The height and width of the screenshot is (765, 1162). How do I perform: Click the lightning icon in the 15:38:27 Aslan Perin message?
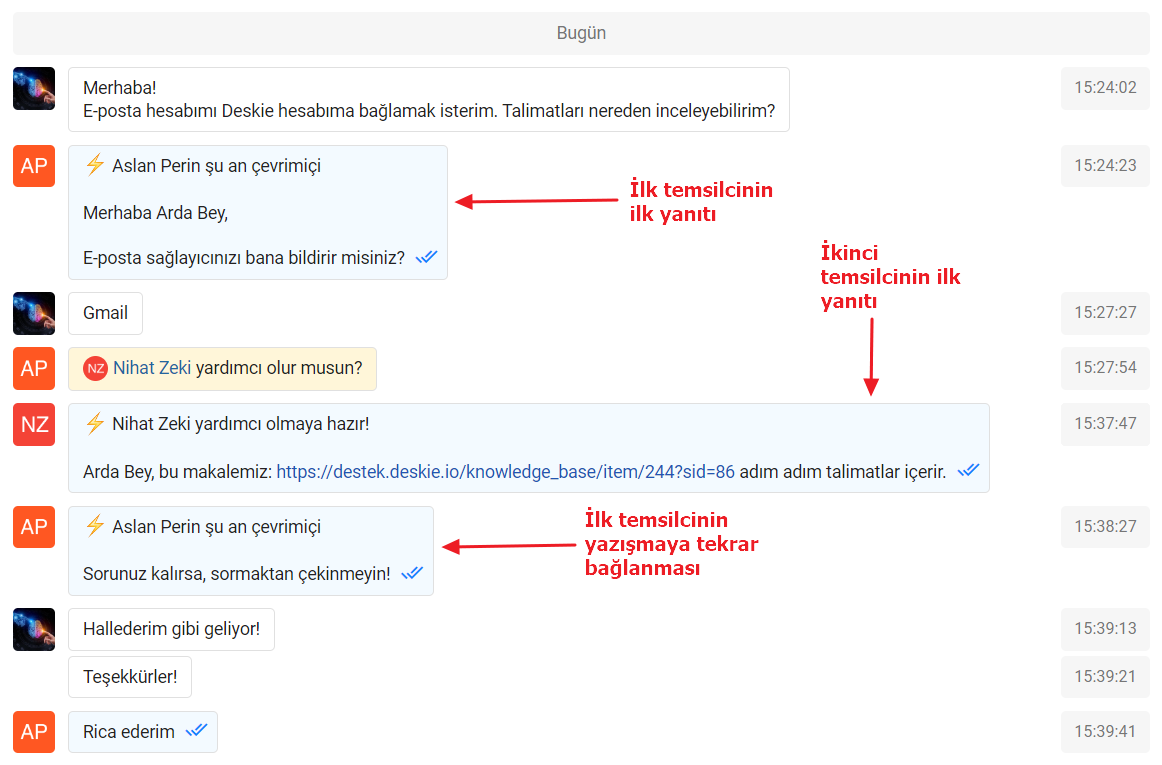pyautogui.click(x=94, y=526)
